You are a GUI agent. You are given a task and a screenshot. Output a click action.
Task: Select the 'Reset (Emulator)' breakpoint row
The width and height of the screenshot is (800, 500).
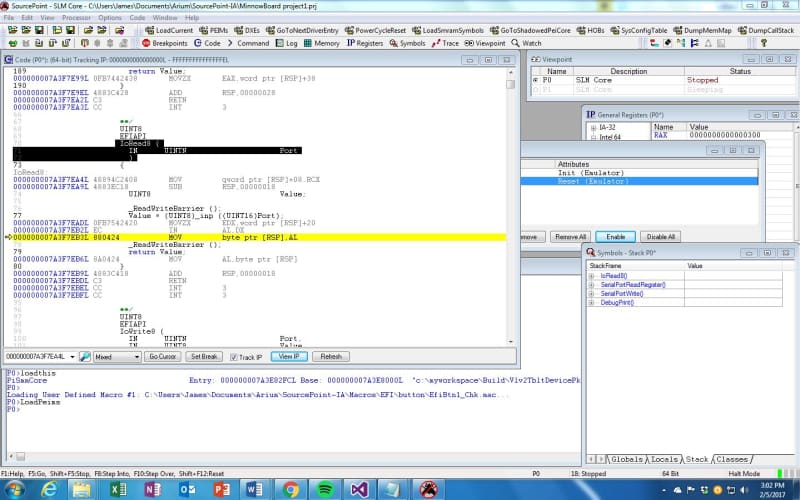(x=639, y=182)
